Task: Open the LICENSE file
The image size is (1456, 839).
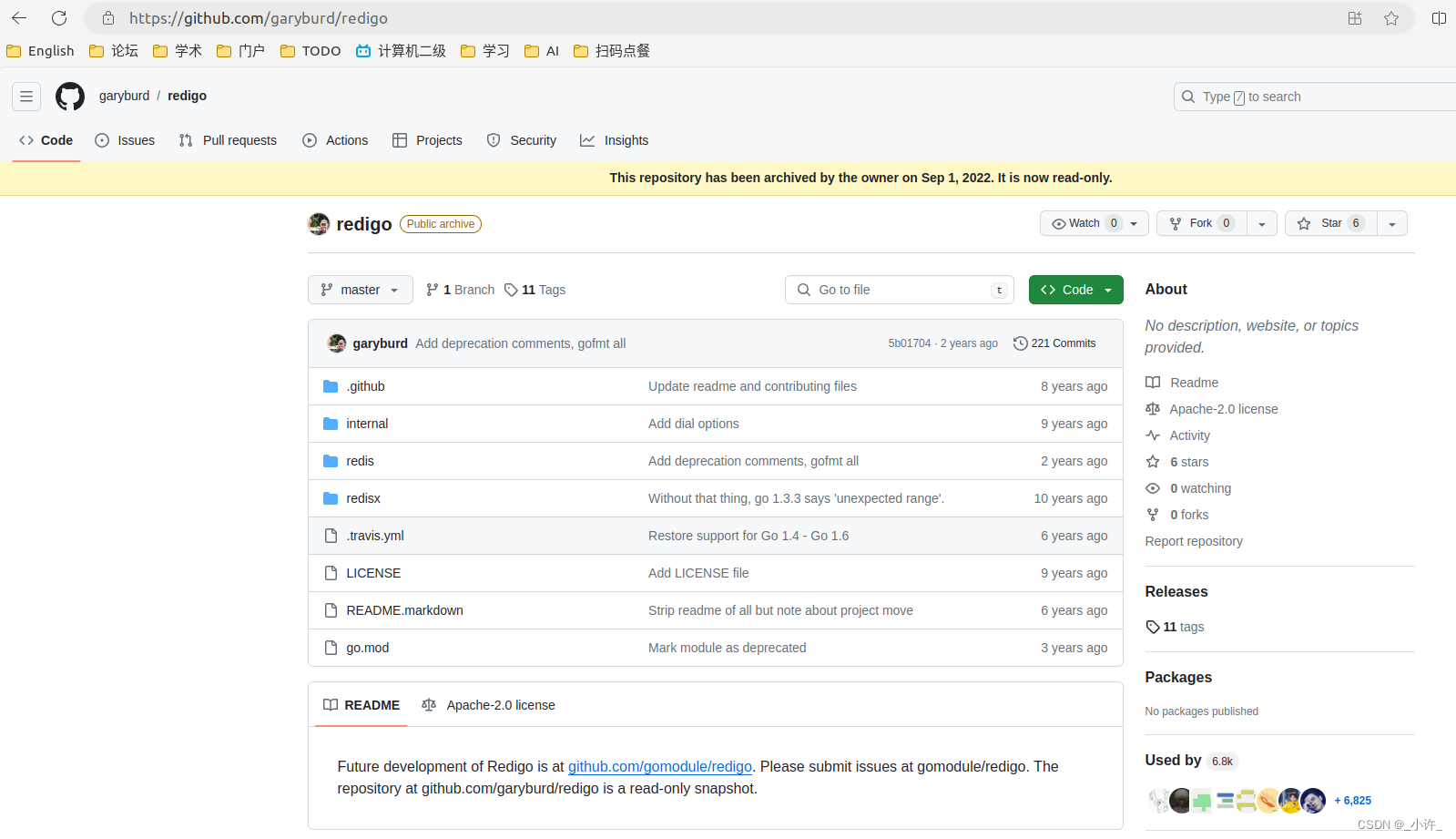Action: [373, 573]
